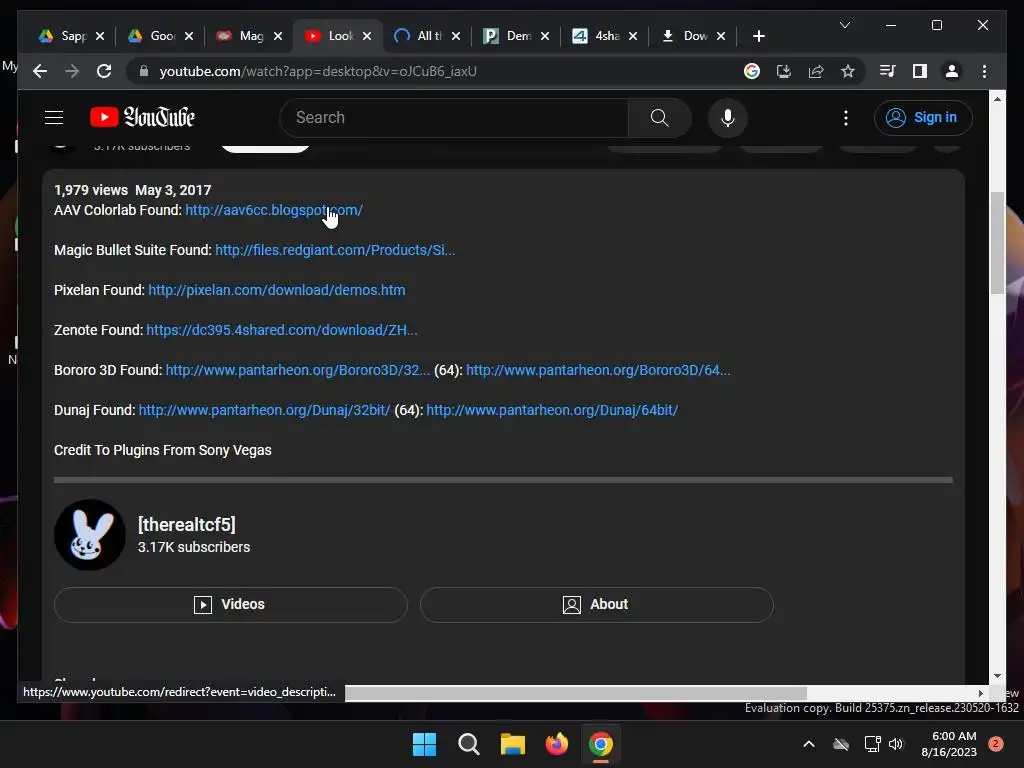The image size is (1024, 768).
Task: Open Dunaj 64bit link
Action: point(552,410)
